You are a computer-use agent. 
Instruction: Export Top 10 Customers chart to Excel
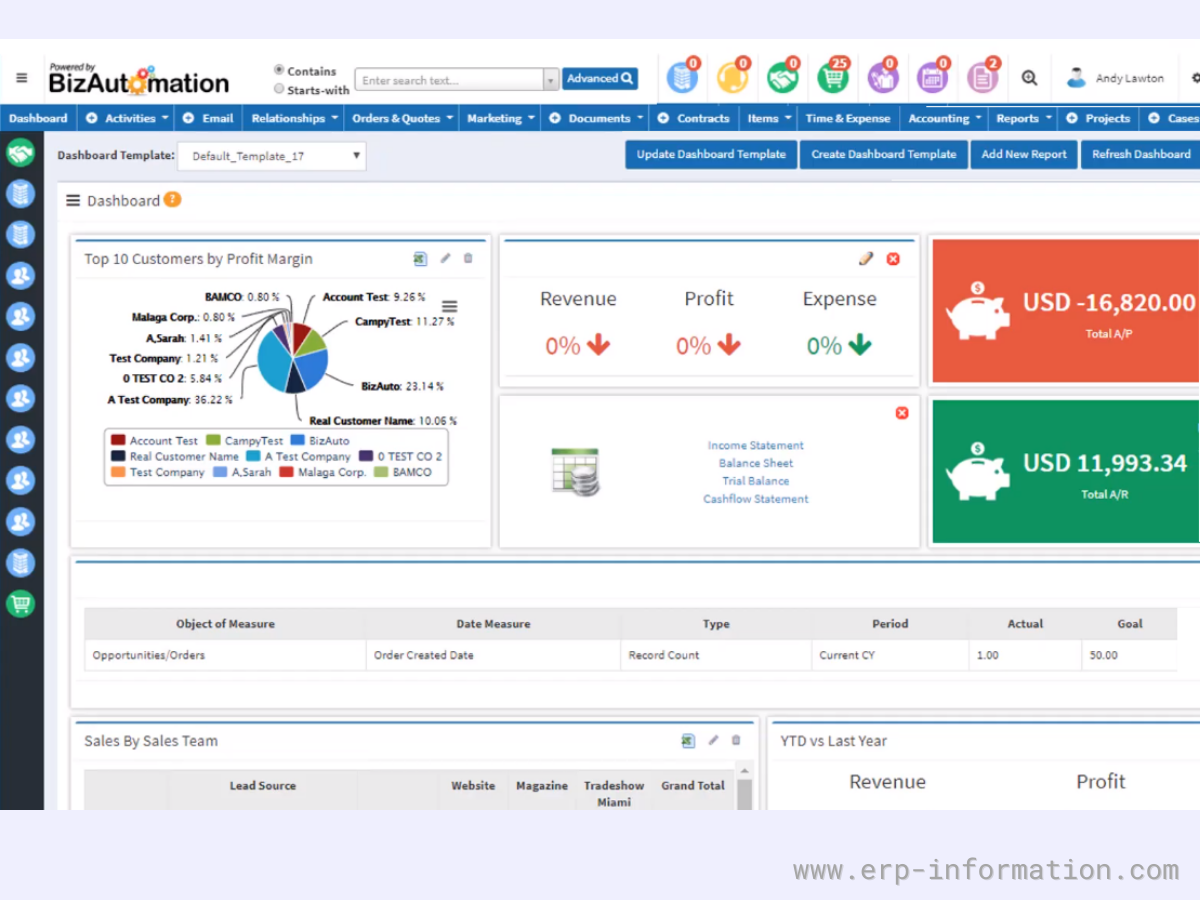[420, 259]
